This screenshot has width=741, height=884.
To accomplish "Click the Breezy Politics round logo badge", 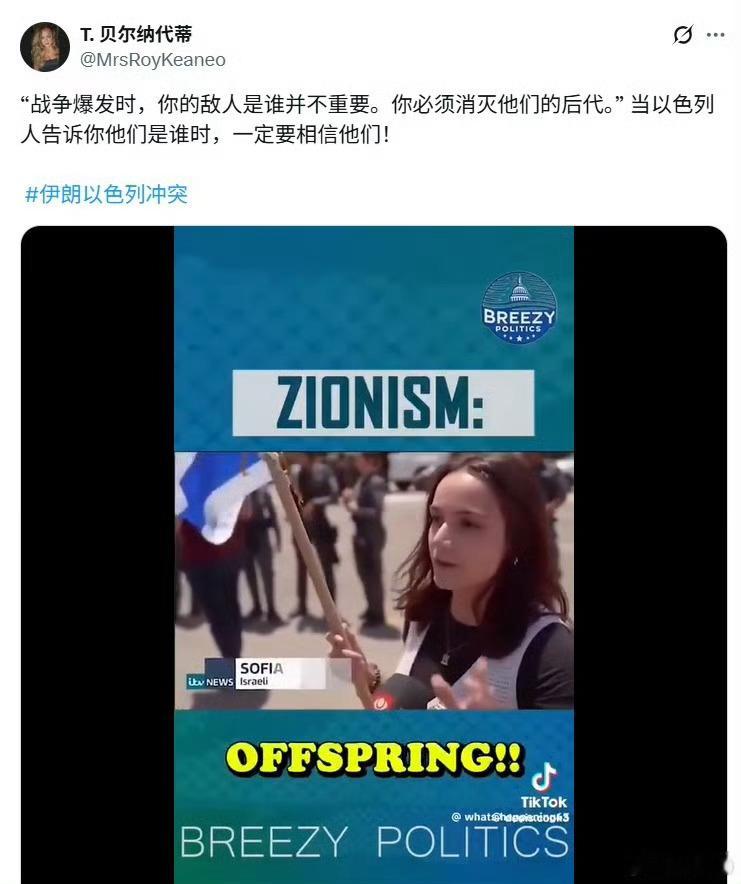I will point(519,308).
